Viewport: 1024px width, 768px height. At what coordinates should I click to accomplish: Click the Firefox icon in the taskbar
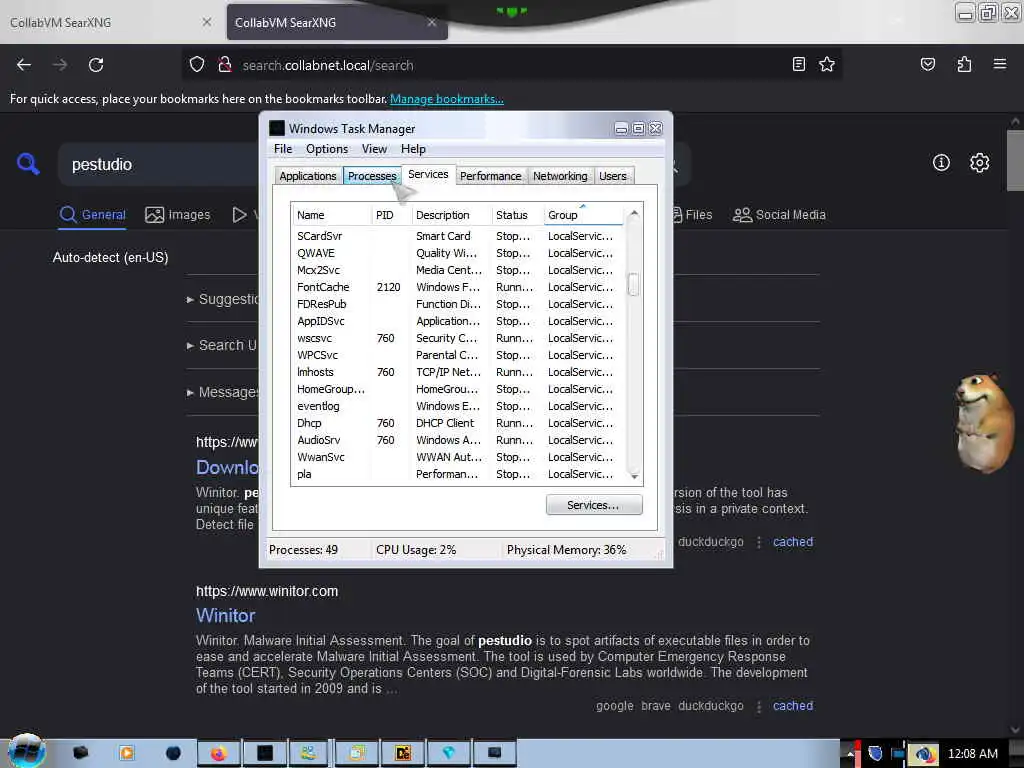coord(219,753)
